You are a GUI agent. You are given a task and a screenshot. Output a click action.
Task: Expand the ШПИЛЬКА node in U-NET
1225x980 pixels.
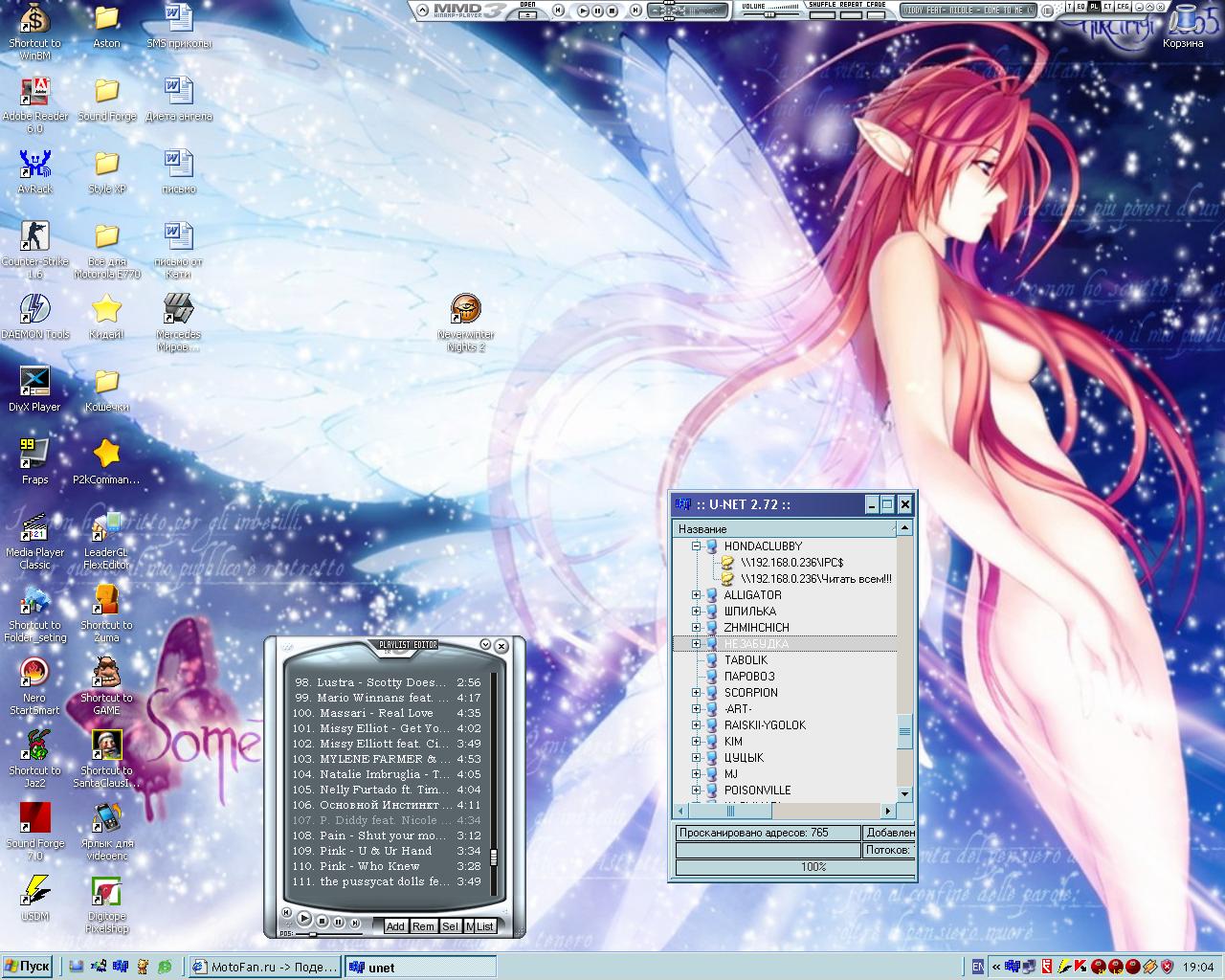point(697,612)
